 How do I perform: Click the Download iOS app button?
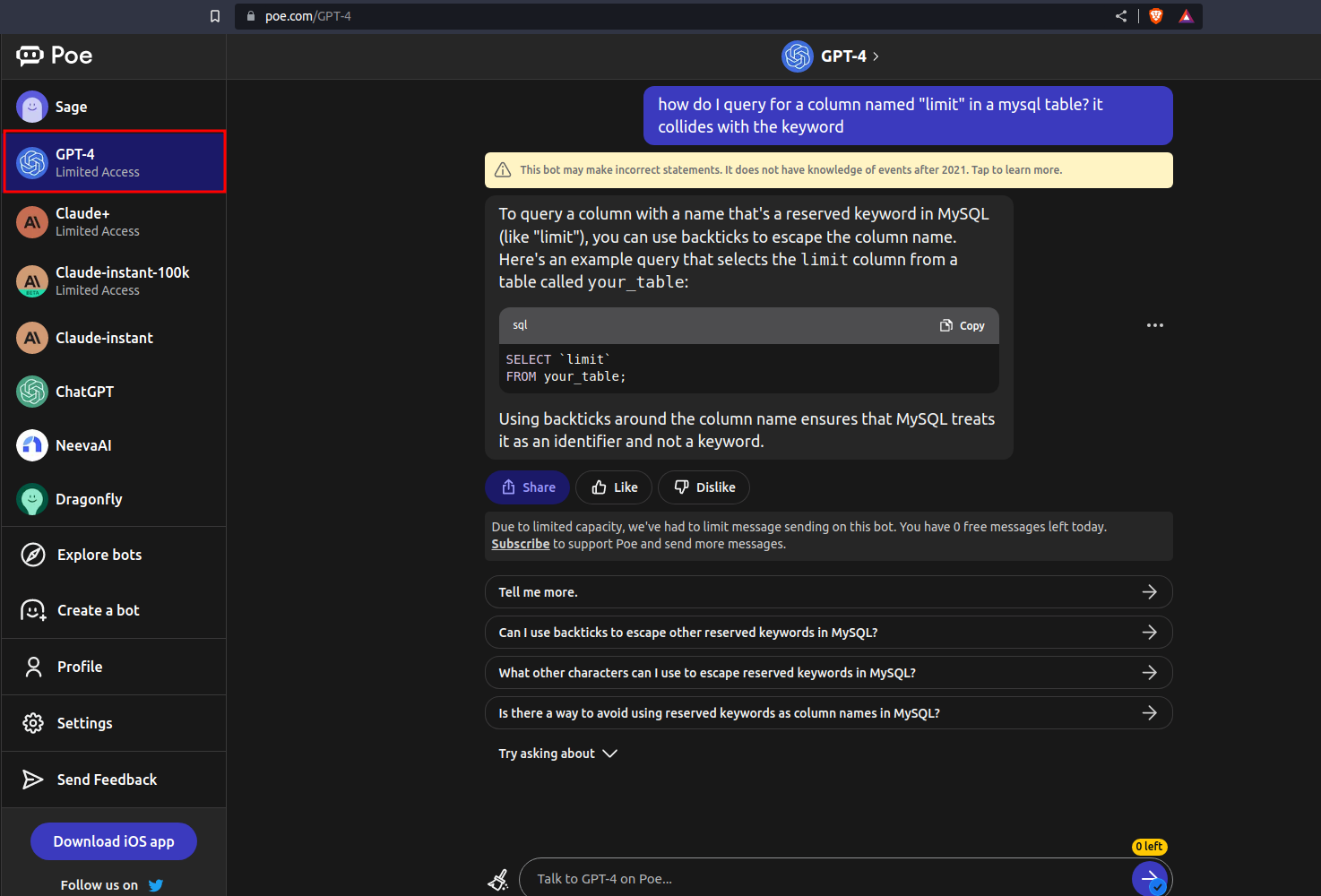(114, 841)
